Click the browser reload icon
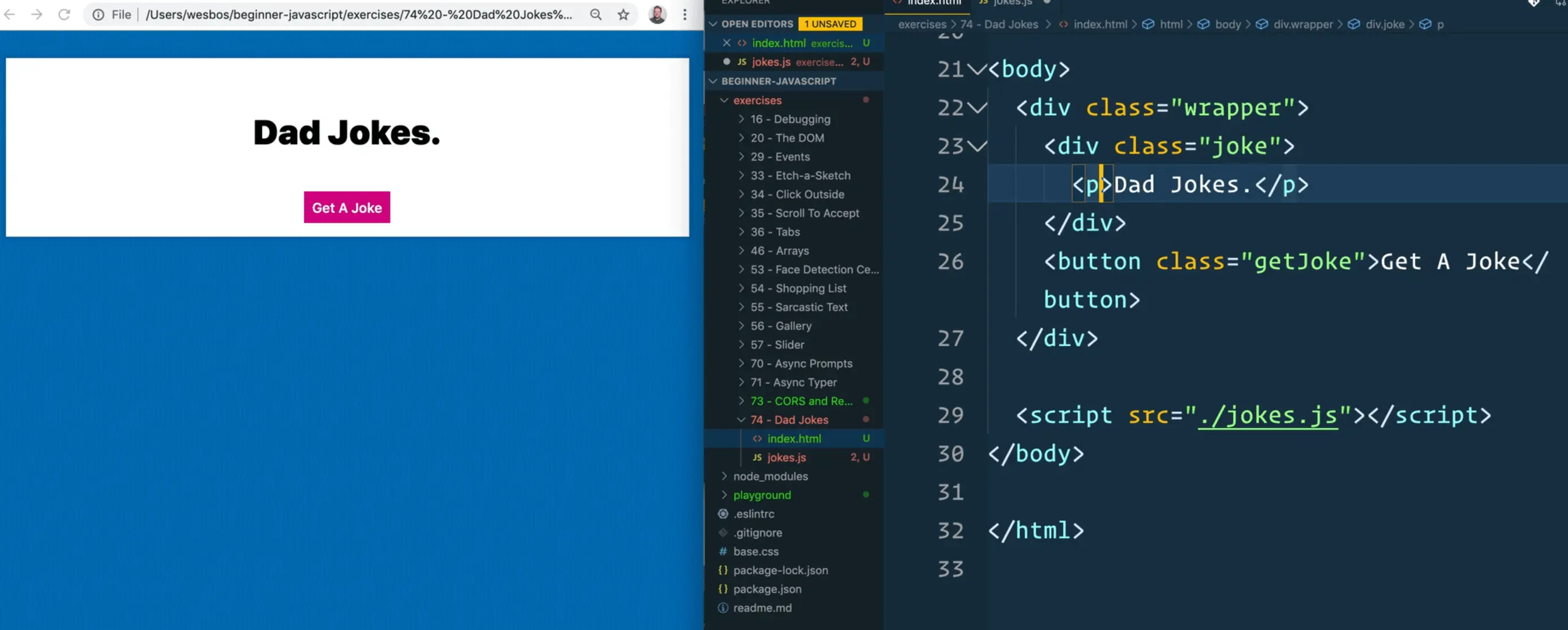Image resolution: width=1568 pixels, height=630 pixels. click(x=64, y=15)
